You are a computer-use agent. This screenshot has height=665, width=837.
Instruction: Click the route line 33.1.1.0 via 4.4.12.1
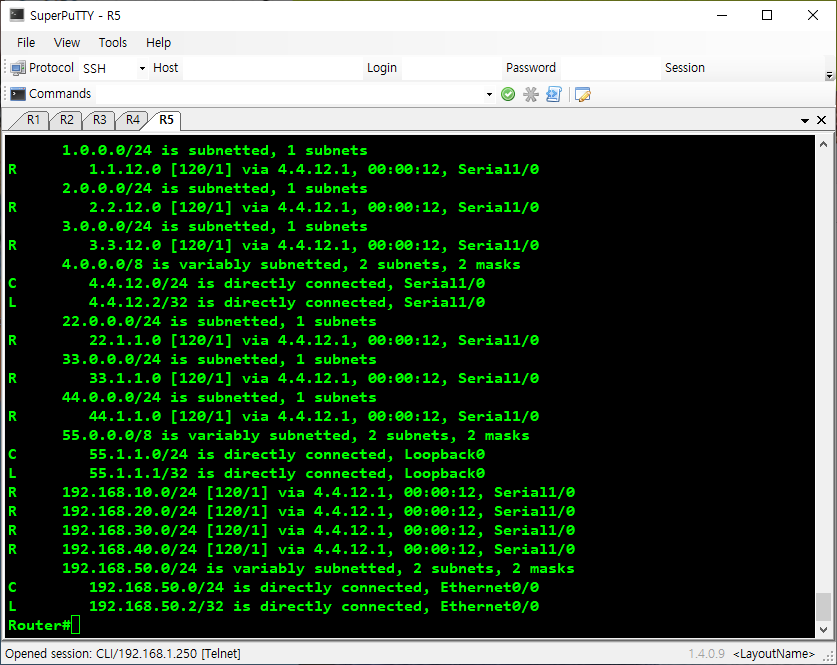point(273,378)
